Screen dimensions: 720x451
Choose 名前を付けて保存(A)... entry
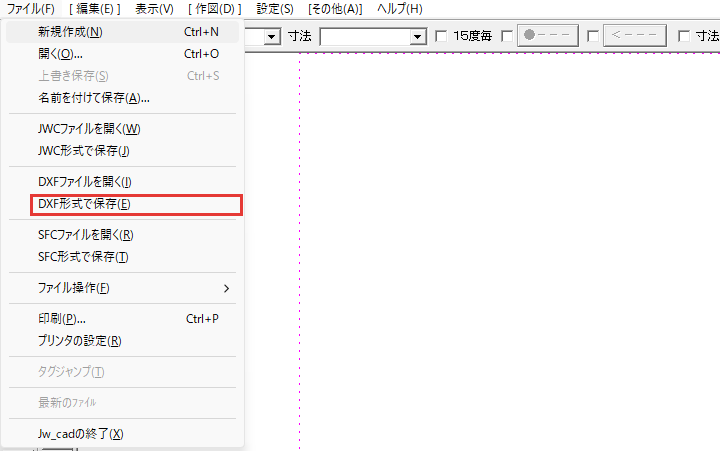click(x=123, y=98)
